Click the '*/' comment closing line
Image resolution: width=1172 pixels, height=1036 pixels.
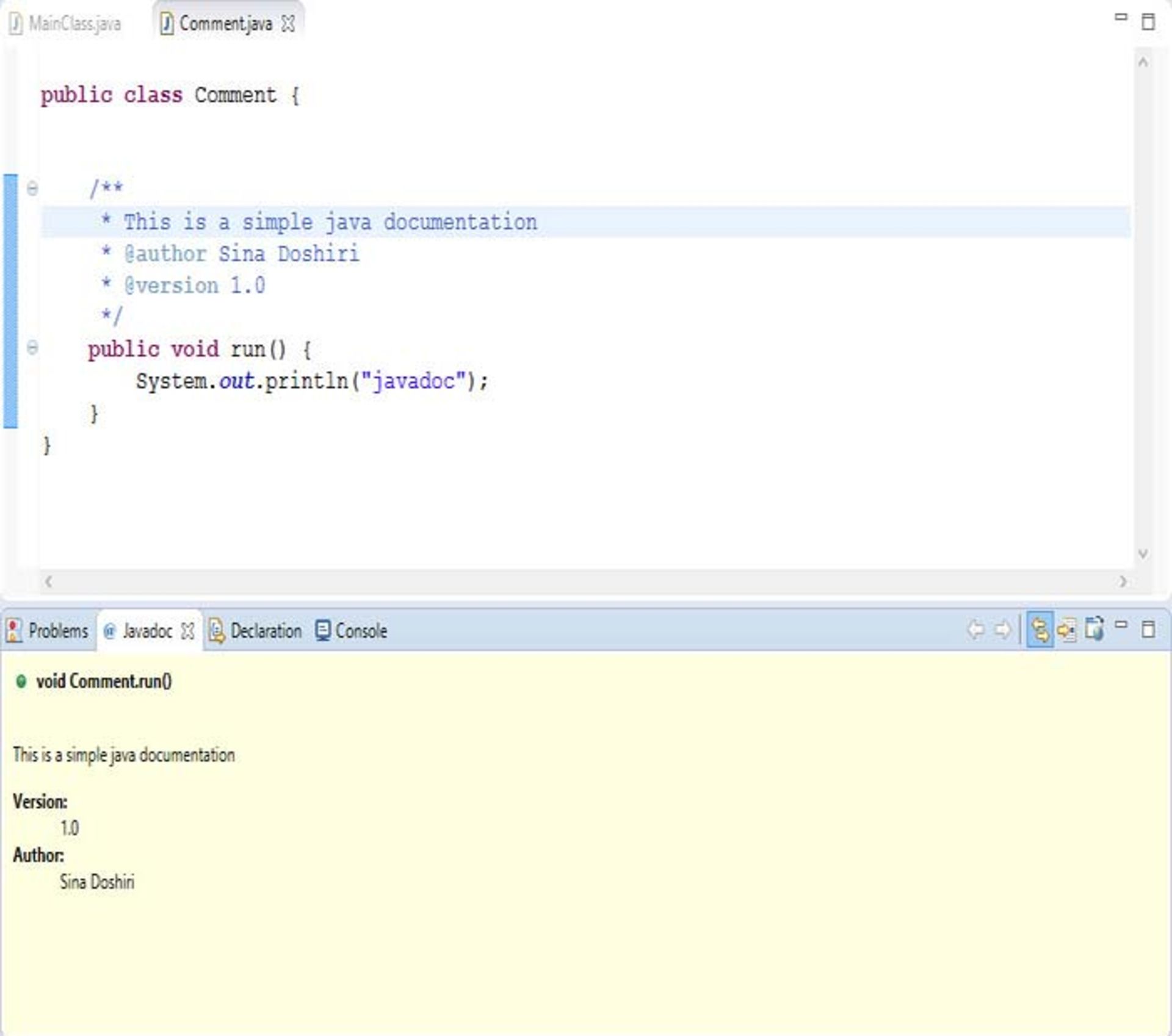112,316
